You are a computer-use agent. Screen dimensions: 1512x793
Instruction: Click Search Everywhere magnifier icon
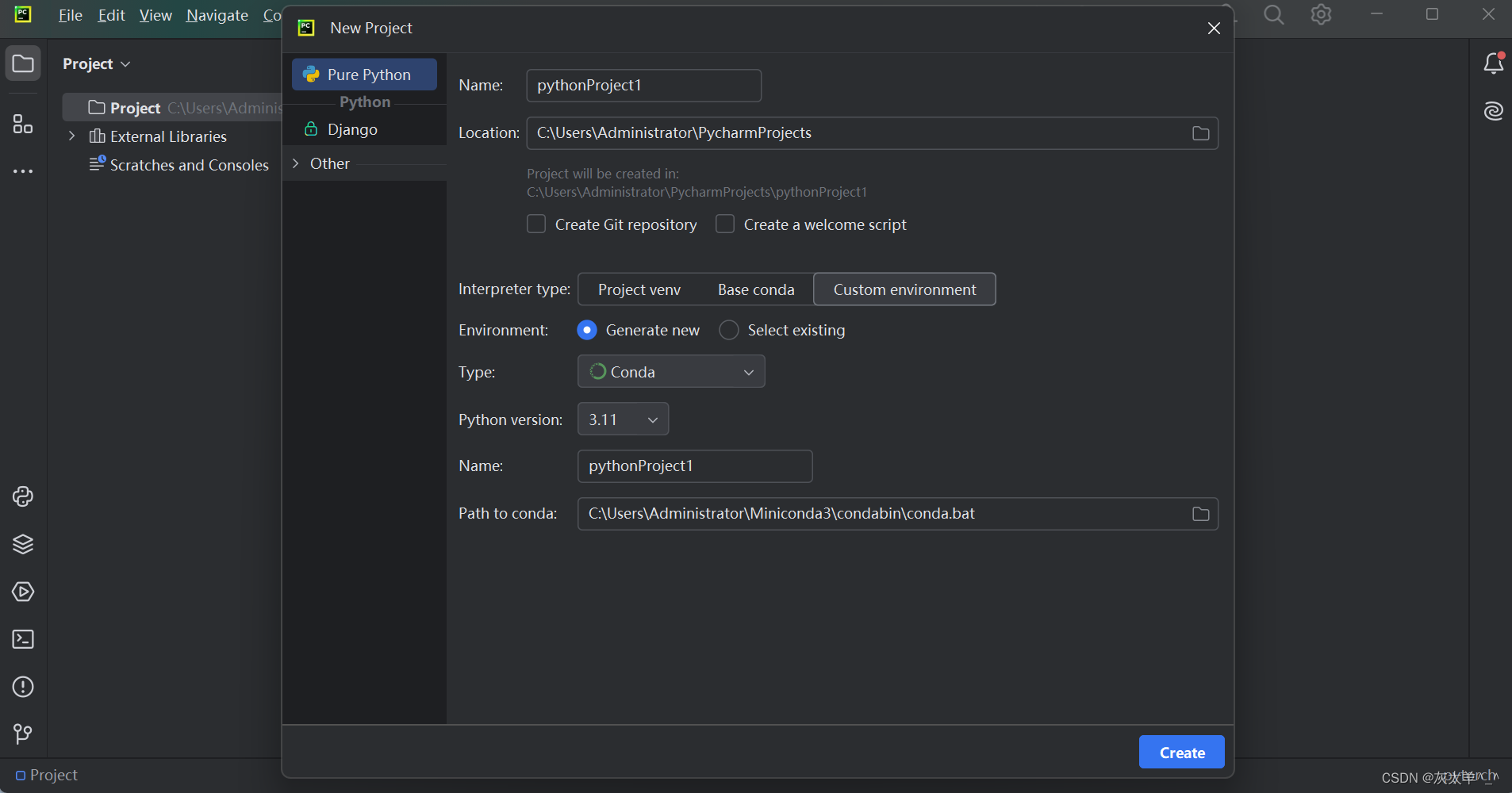[1274, 14]
